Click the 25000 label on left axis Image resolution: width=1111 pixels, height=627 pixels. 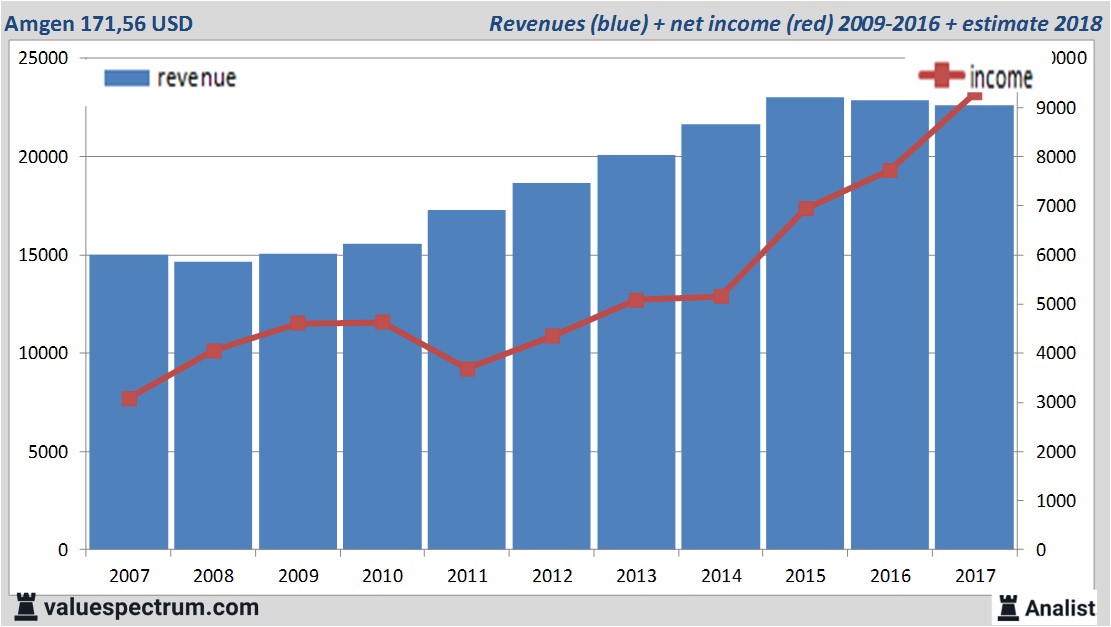point(43,58)
